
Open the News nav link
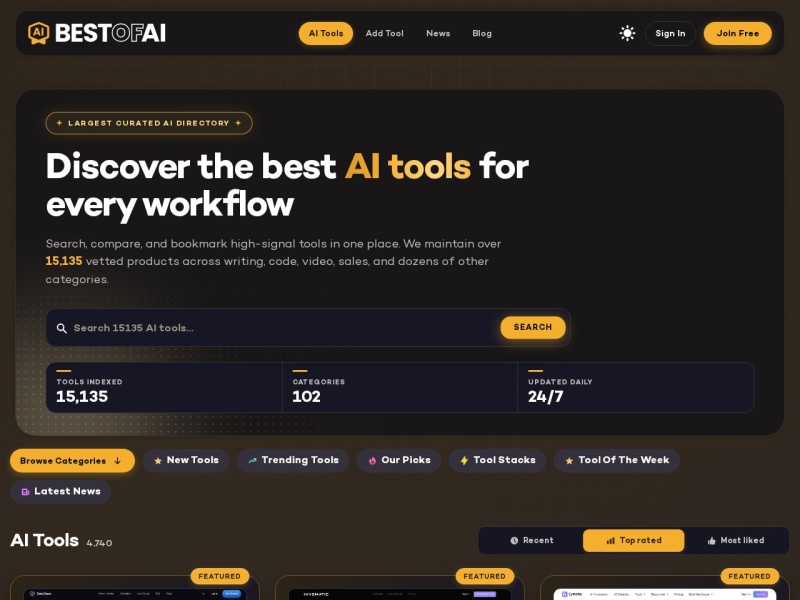tap(438, 33)
